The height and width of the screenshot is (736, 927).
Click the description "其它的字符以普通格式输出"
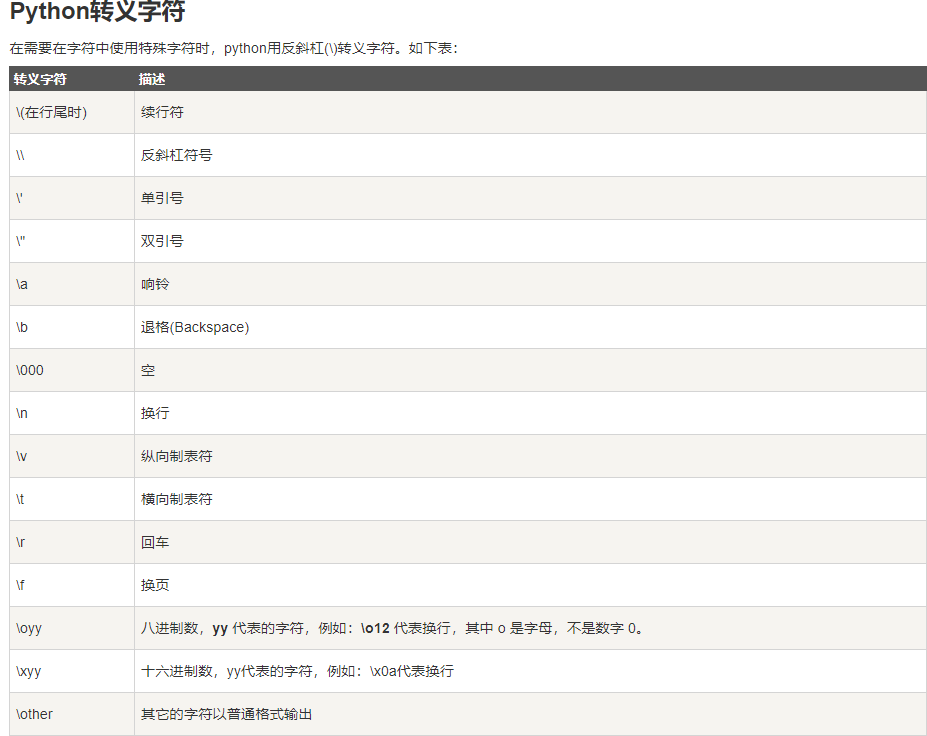226,715
